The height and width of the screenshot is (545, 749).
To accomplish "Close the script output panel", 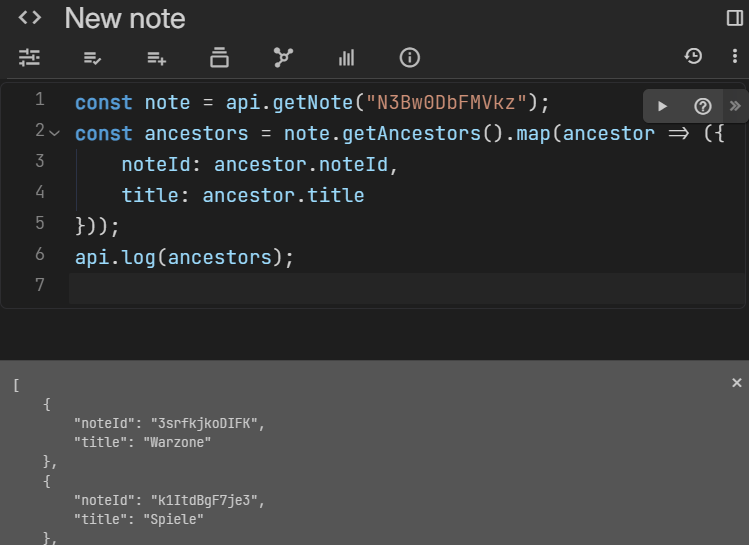I will point(737,383).
